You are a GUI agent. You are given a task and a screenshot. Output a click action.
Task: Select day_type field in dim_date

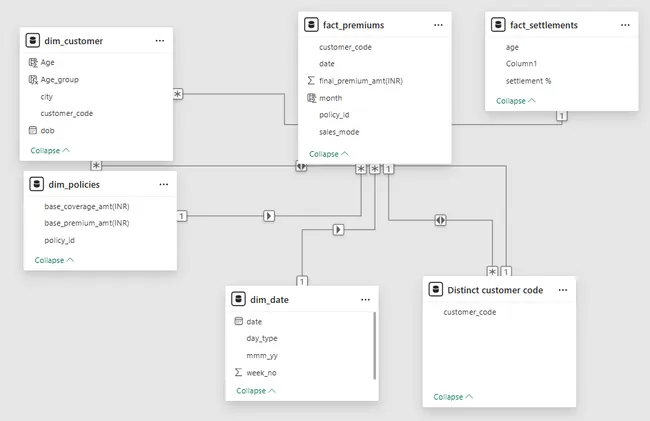coord(262,338)
